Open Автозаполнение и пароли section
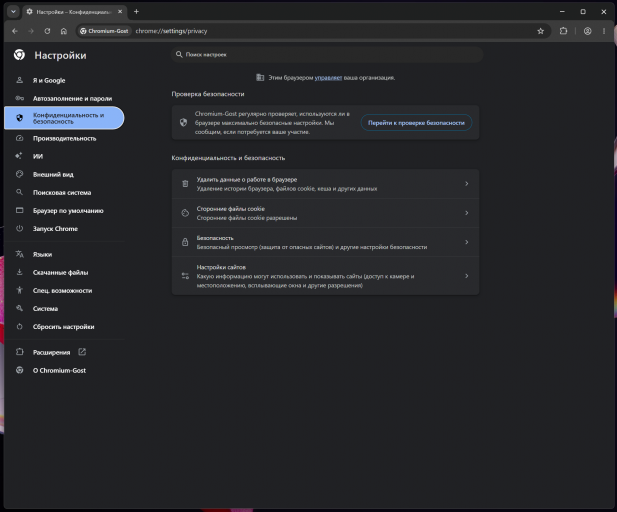 point(64,98)
